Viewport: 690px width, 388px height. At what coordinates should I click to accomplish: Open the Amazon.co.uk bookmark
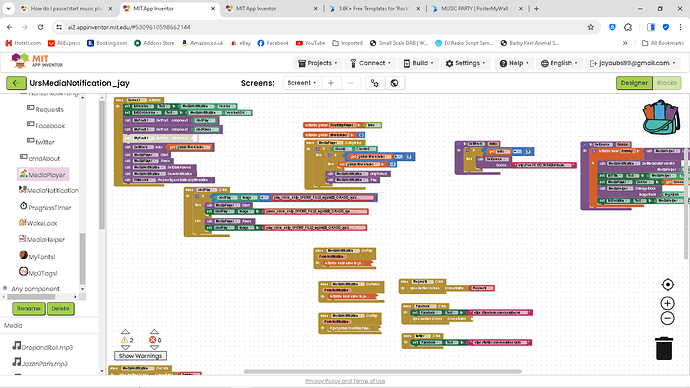(202, 43)
